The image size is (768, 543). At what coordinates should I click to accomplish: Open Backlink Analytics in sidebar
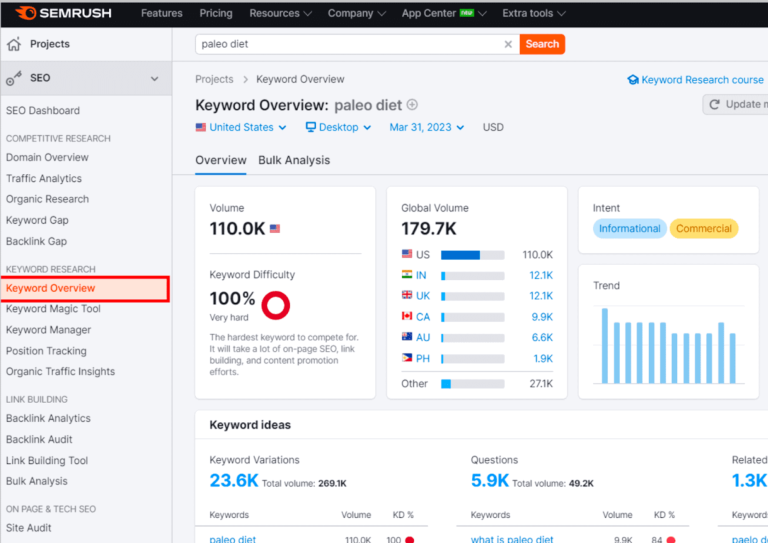tap(48, 418)
